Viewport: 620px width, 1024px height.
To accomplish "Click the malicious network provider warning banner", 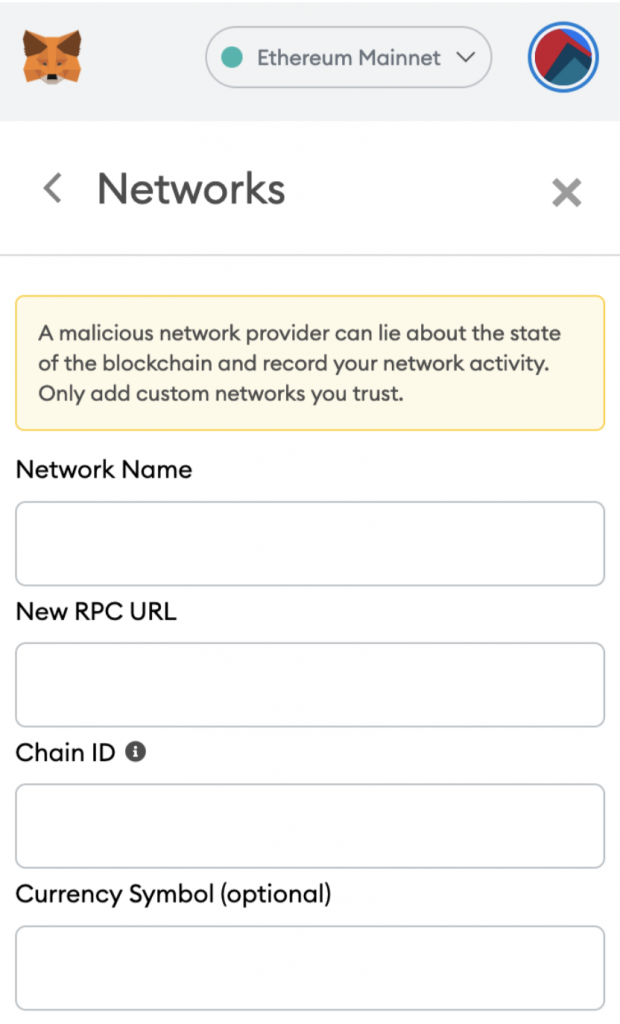I will point(310,363).
